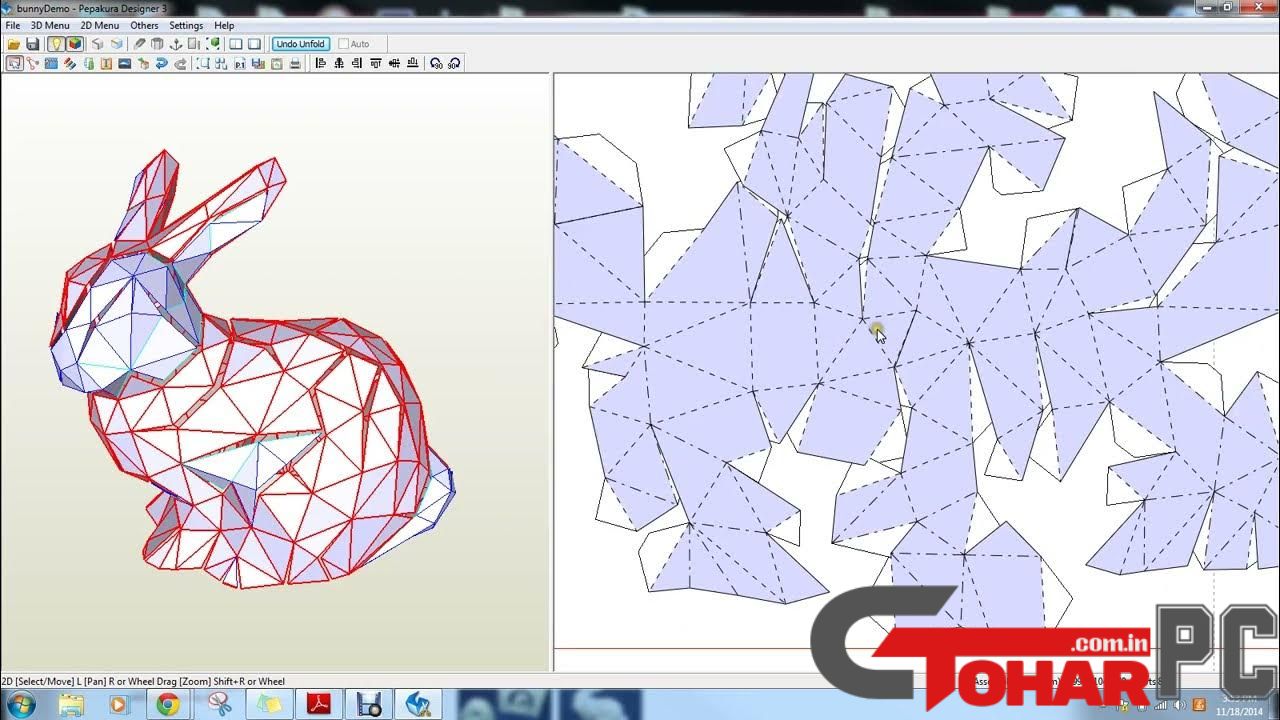1280x720 pixels.
Task: Open Google Chrome from the taskbar
Action: click(167, 705)
